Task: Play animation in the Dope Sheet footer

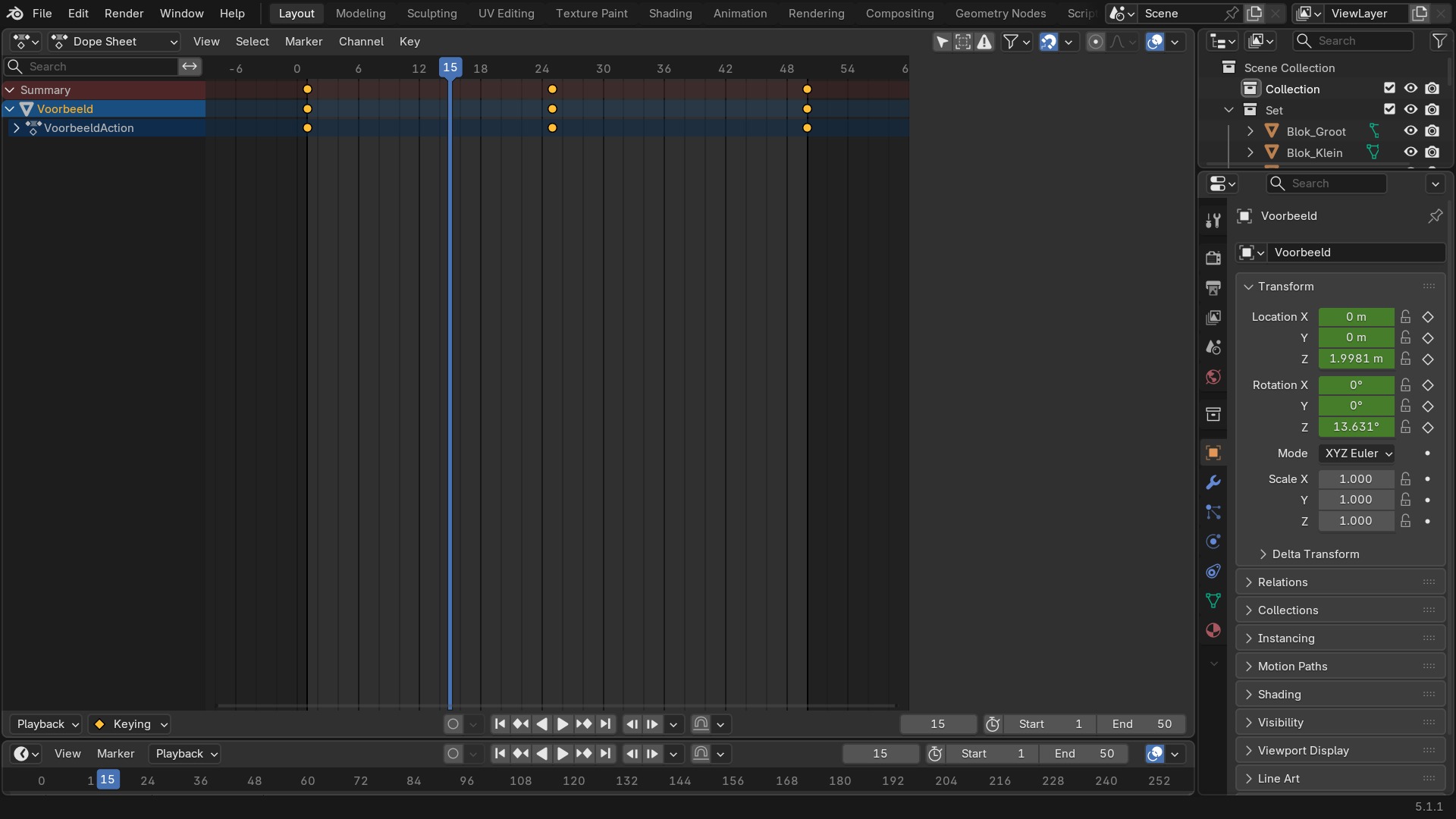Action: (563, 724)
